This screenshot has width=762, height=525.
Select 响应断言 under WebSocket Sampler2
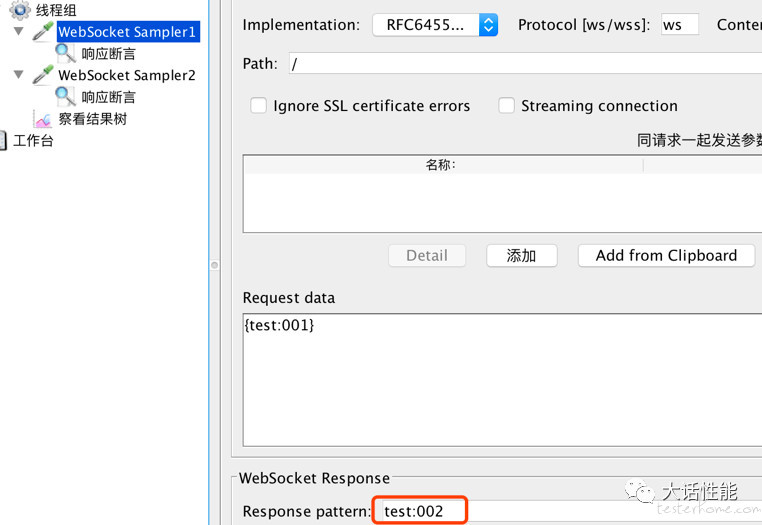[108, 97]
